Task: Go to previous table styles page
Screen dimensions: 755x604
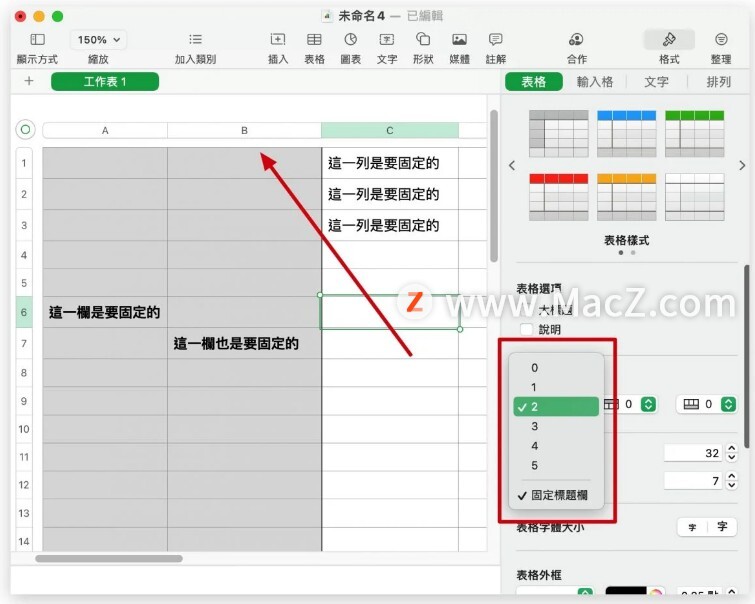Action: (512, 166)
